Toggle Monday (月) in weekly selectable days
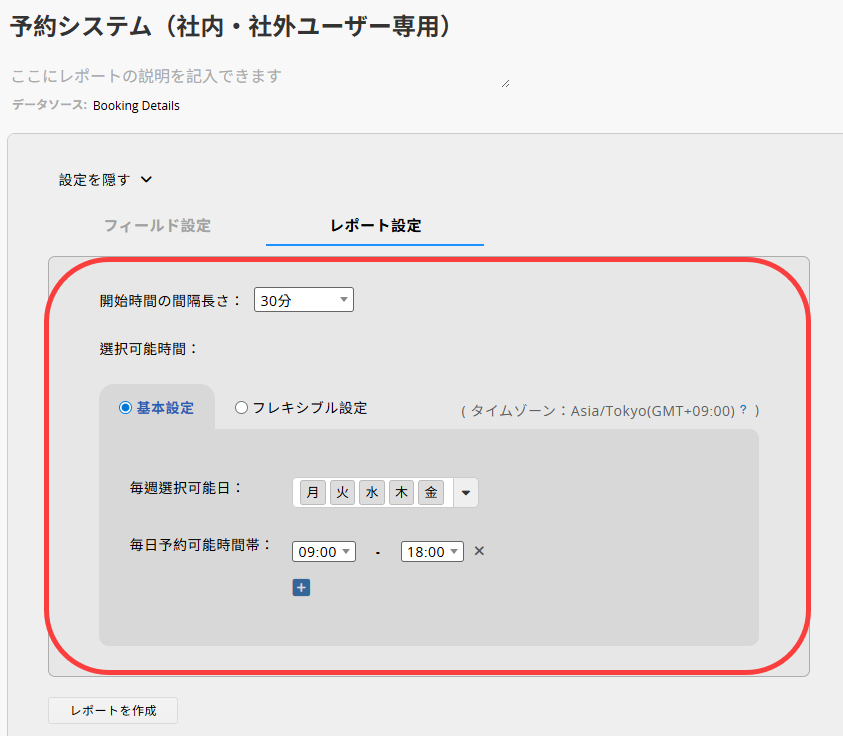Viewport: 843px width, 742px height. click(313, 493)
